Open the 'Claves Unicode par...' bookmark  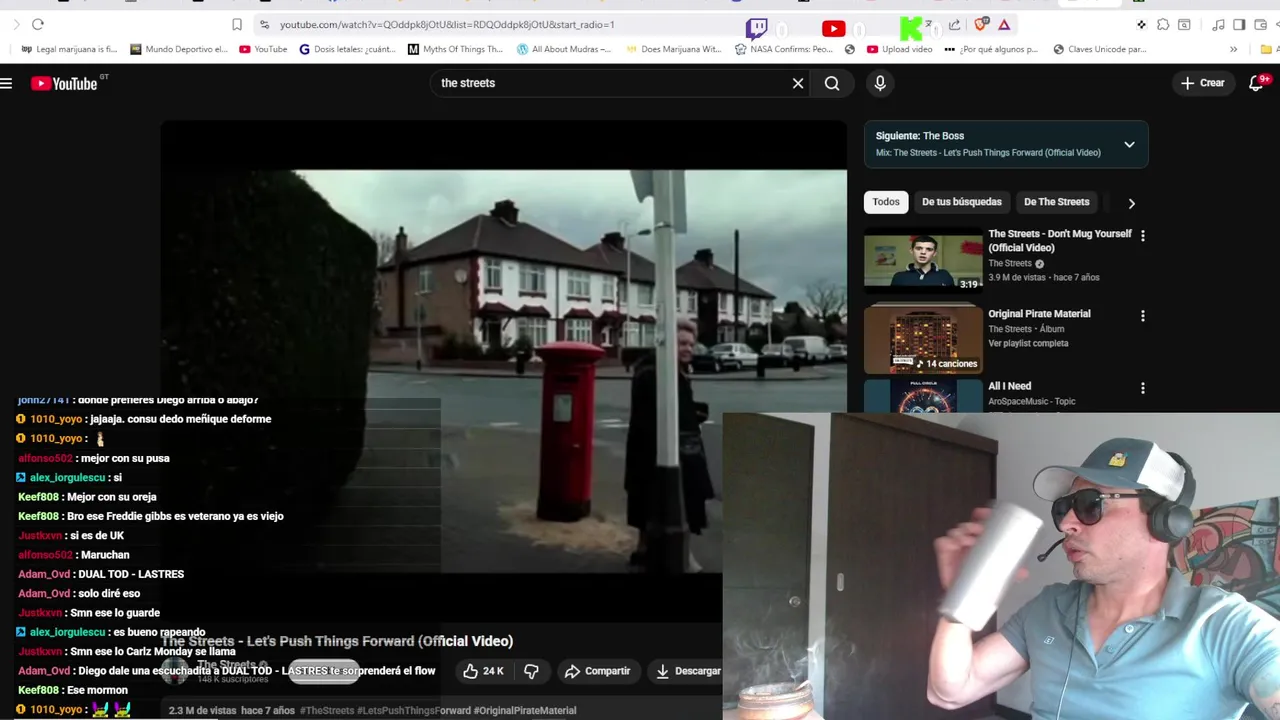tap(1099, 49)
